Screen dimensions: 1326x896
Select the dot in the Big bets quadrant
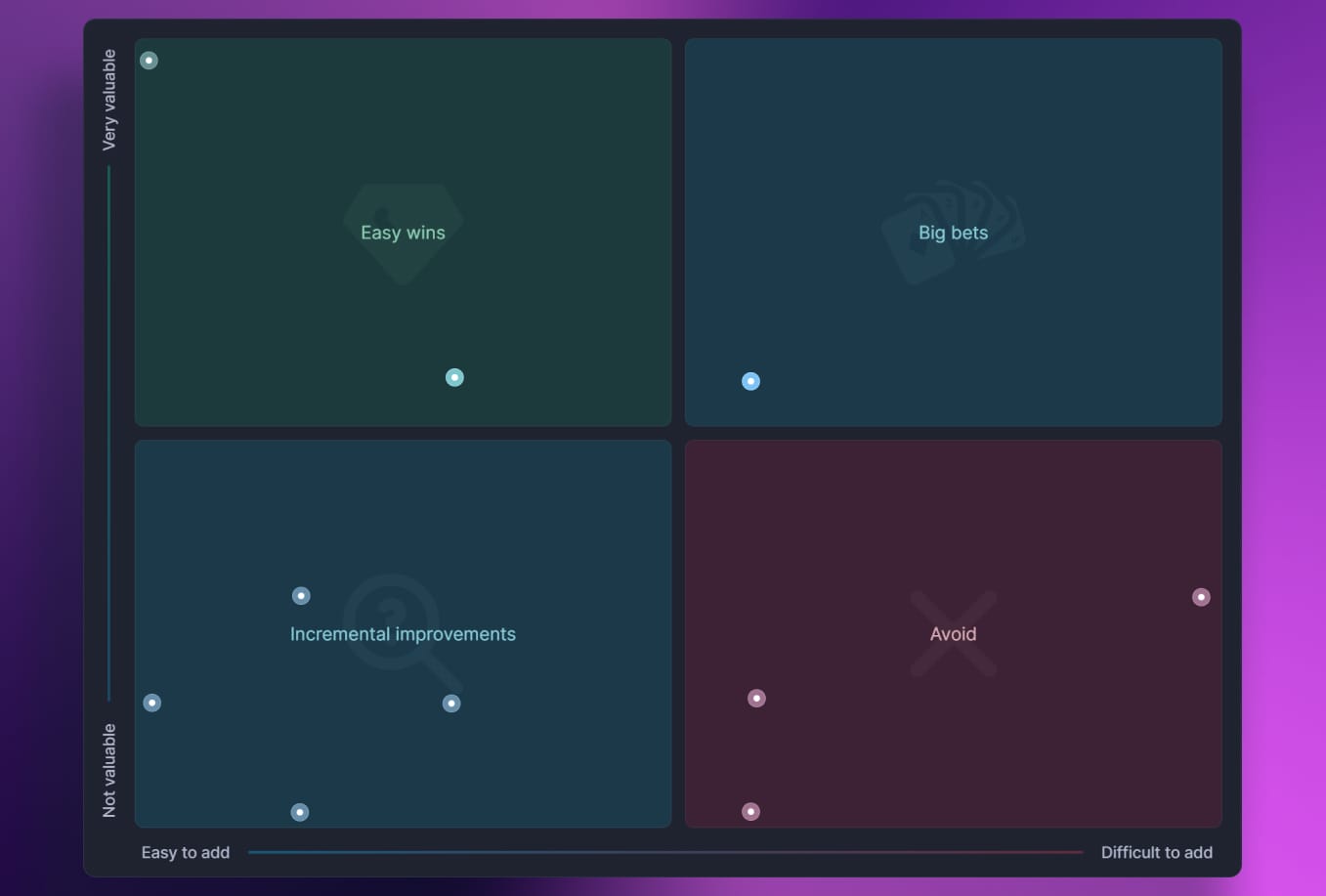click(x=750, y=381)
